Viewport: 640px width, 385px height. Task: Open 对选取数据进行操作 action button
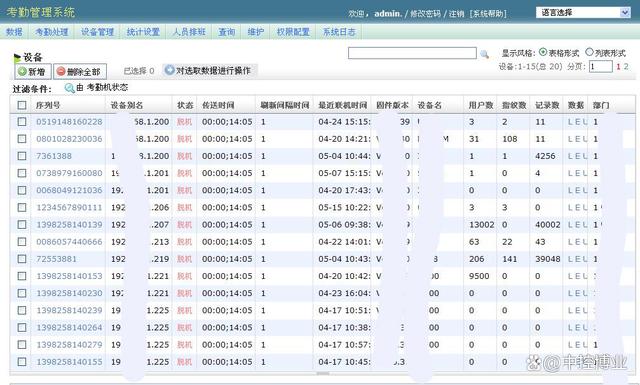pyautogui.click(x=209, y=71)
